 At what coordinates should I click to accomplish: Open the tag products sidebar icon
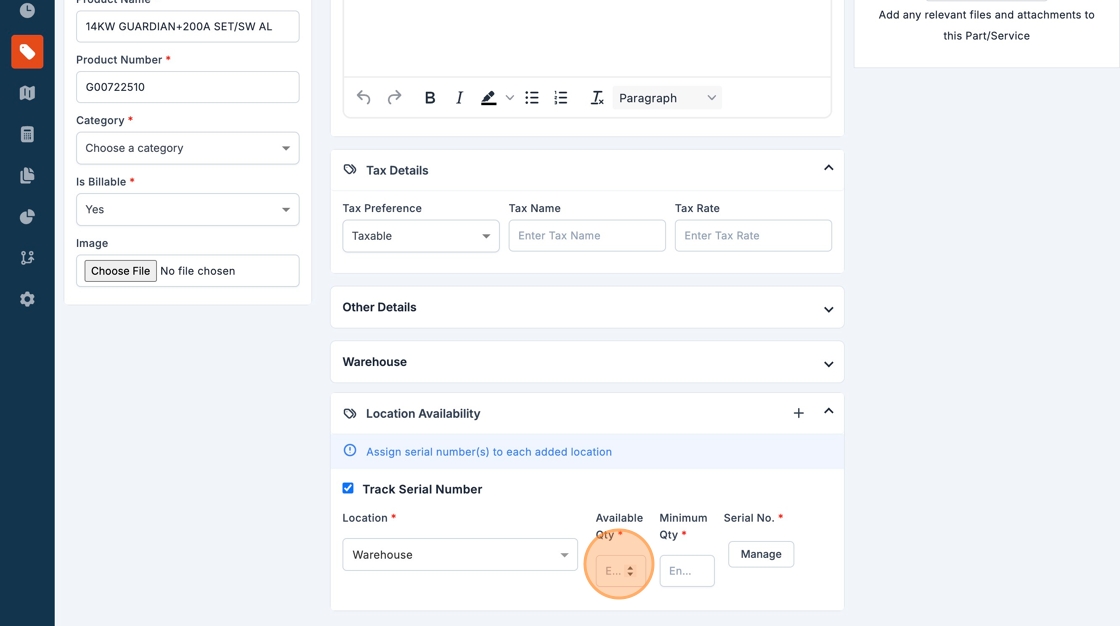pyautogui.click(x=27, y=51)
